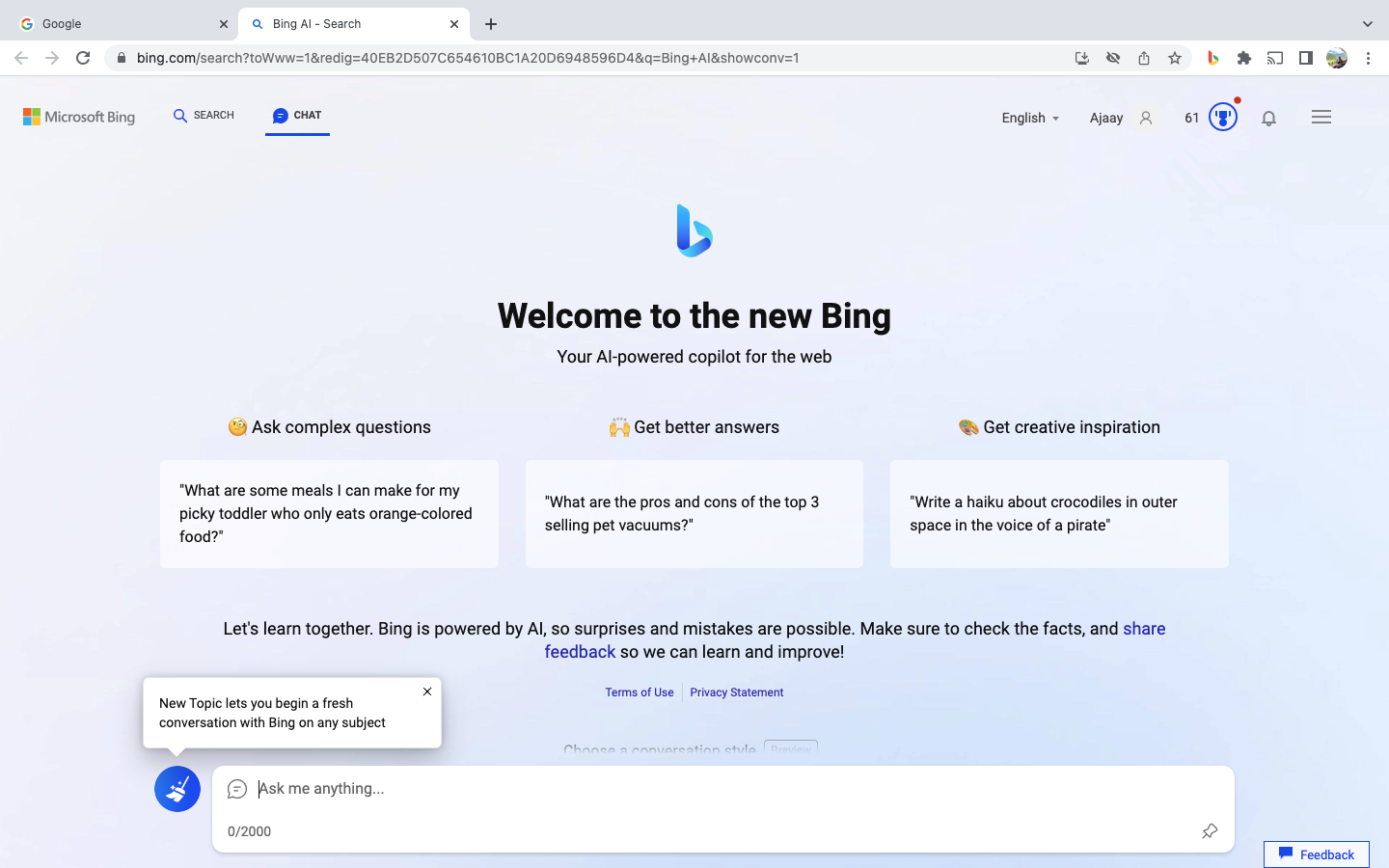Expand the English language dropdown
This screenshot has width=1389, height=868.
1030,118
